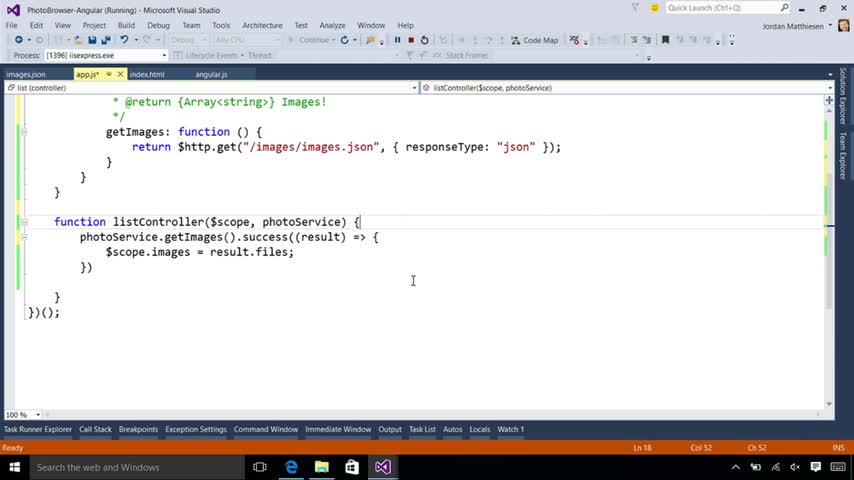Click the Visual Studio logo in title bar

click(13, 10)
